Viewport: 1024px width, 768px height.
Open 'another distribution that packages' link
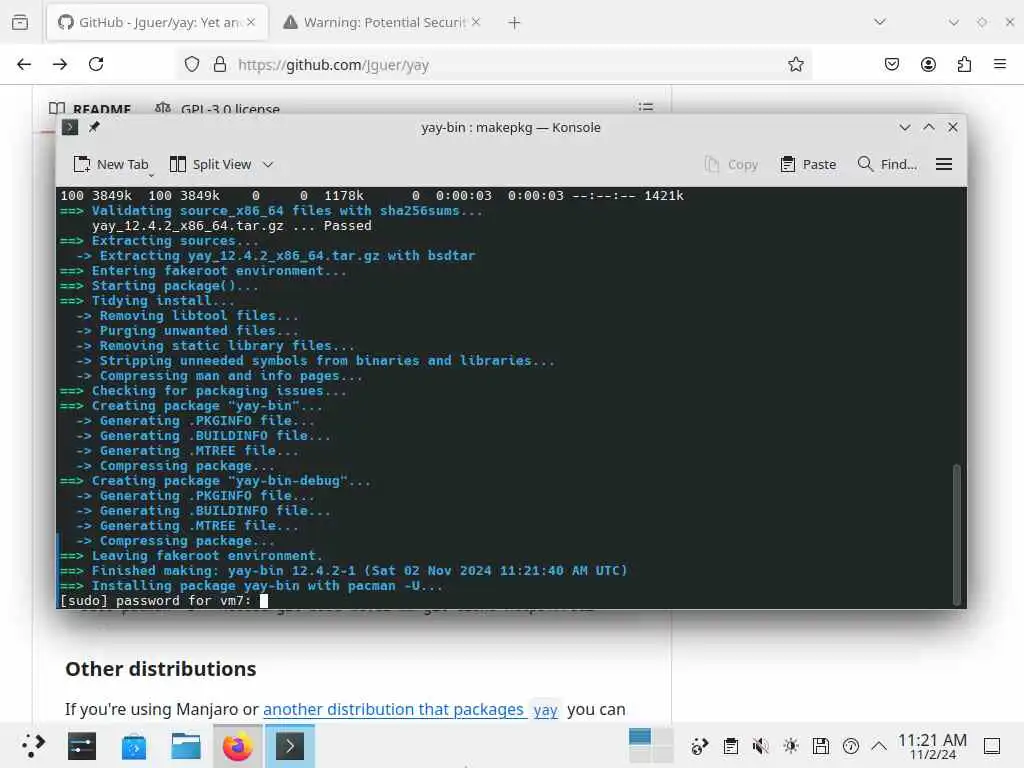pos(394,709)
